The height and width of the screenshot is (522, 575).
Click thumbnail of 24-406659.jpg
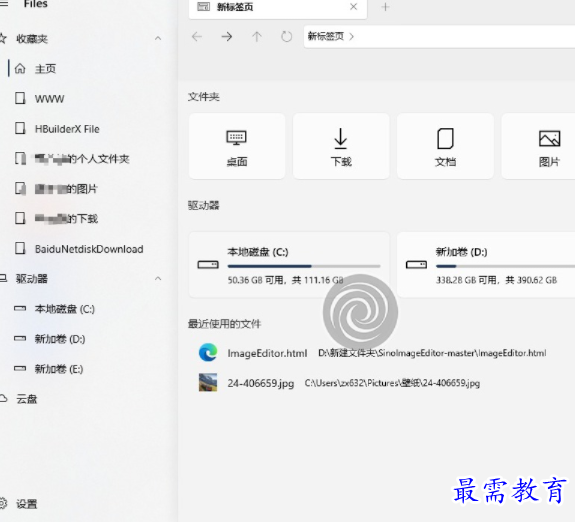pos(208,383)
